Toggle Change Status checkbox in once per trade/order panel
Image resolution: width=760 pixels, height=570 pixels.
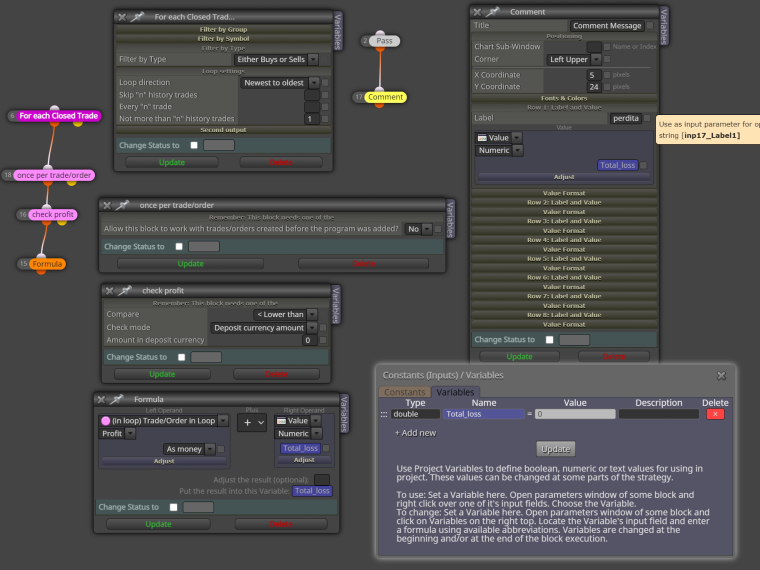[x=179, y=247]
